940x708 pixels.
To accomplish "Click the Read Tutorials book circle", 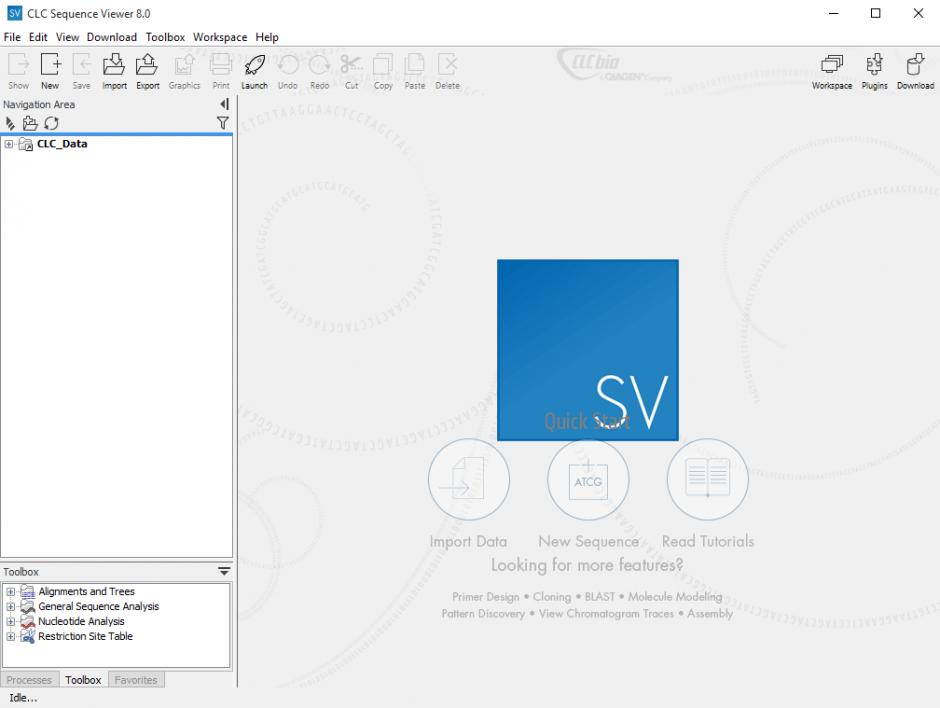I will click(707, 480).
